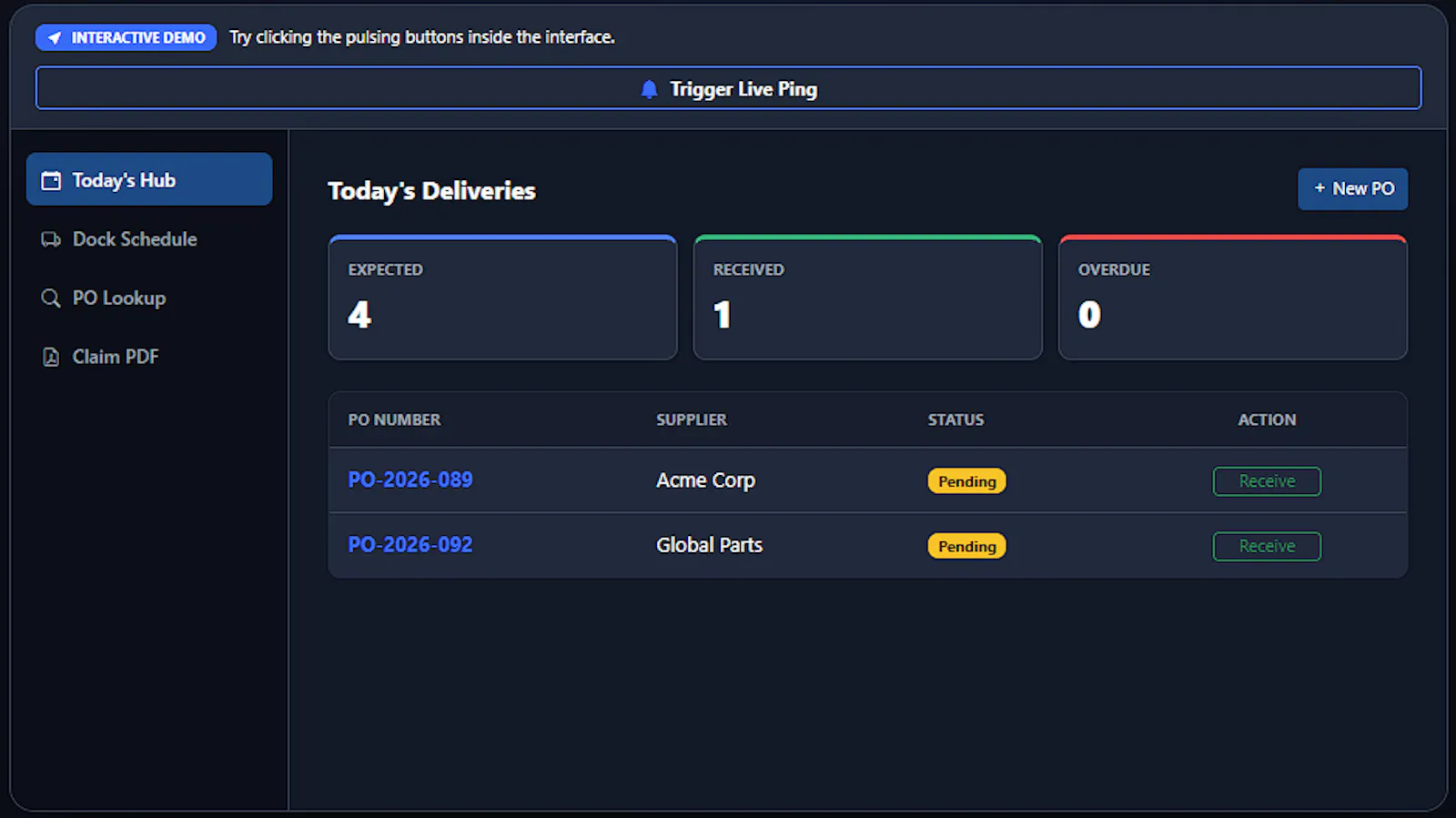1456x818 pixels.
Task: Select the Overdue deliveries card
Action: pos(1233,298)
